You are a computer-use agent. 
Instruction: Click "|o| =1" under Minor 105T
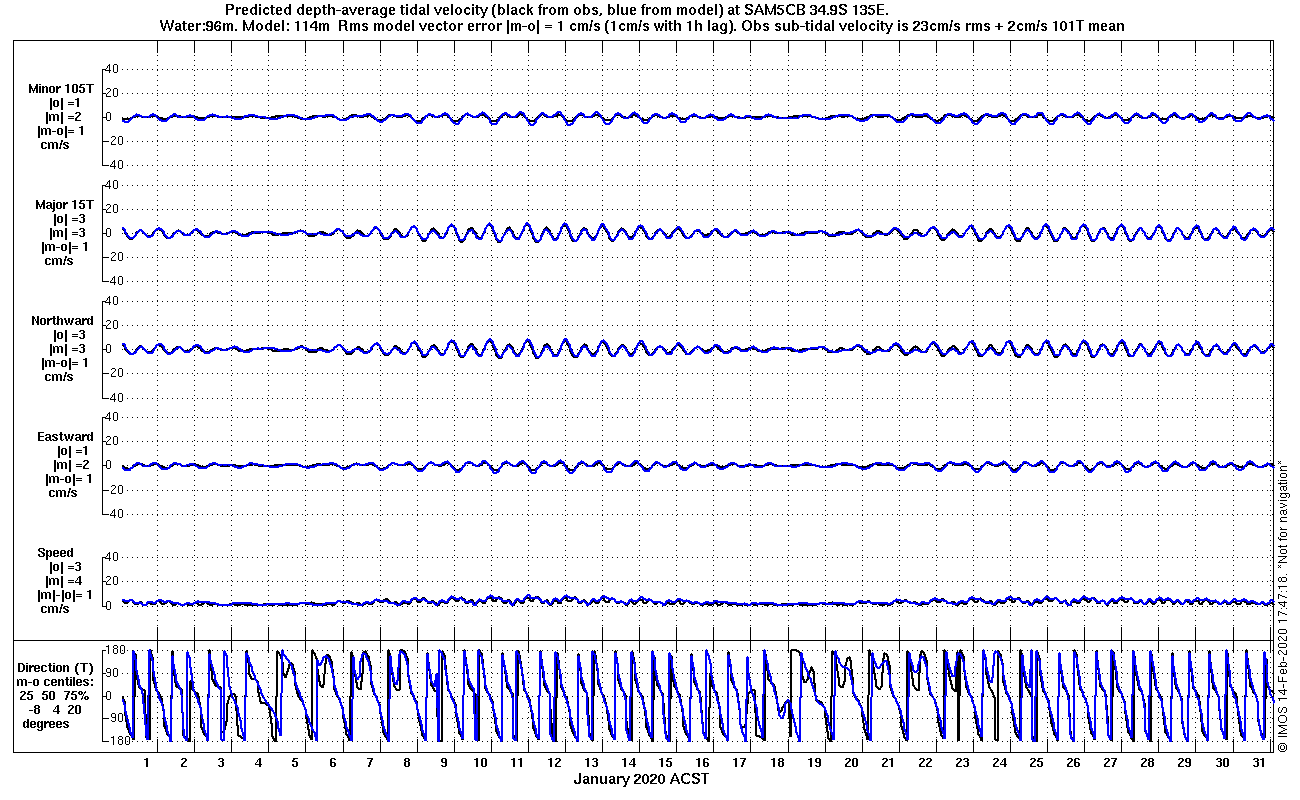point(63,103)
